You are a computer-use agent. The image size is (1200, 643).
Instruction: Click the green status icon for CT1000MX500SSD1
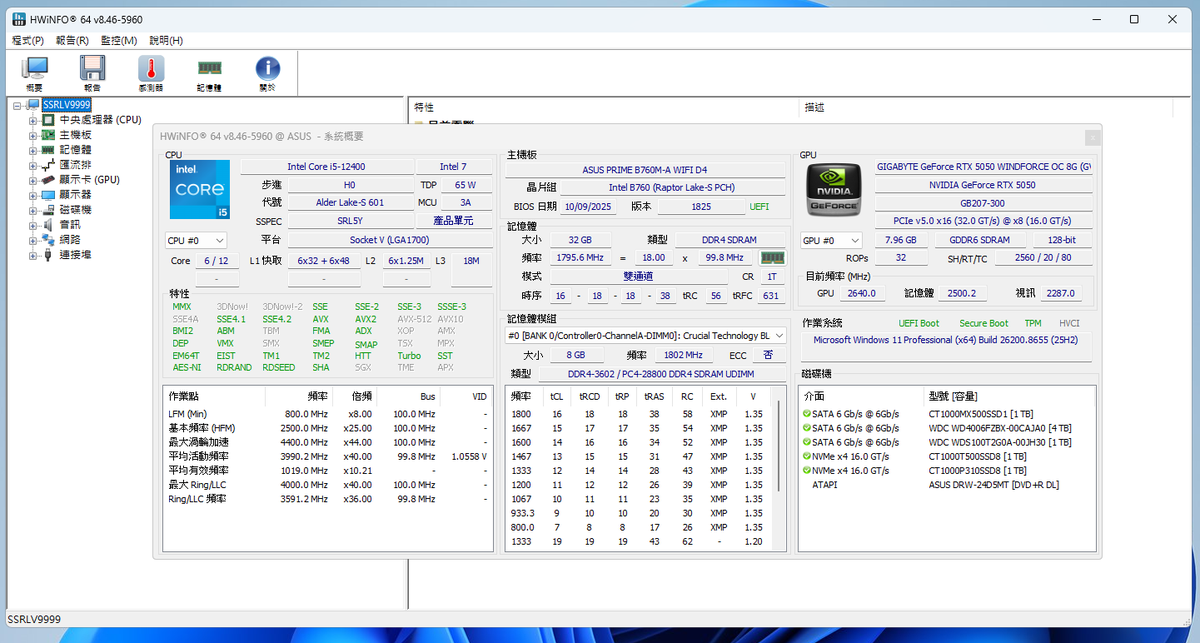click(806, 414)
